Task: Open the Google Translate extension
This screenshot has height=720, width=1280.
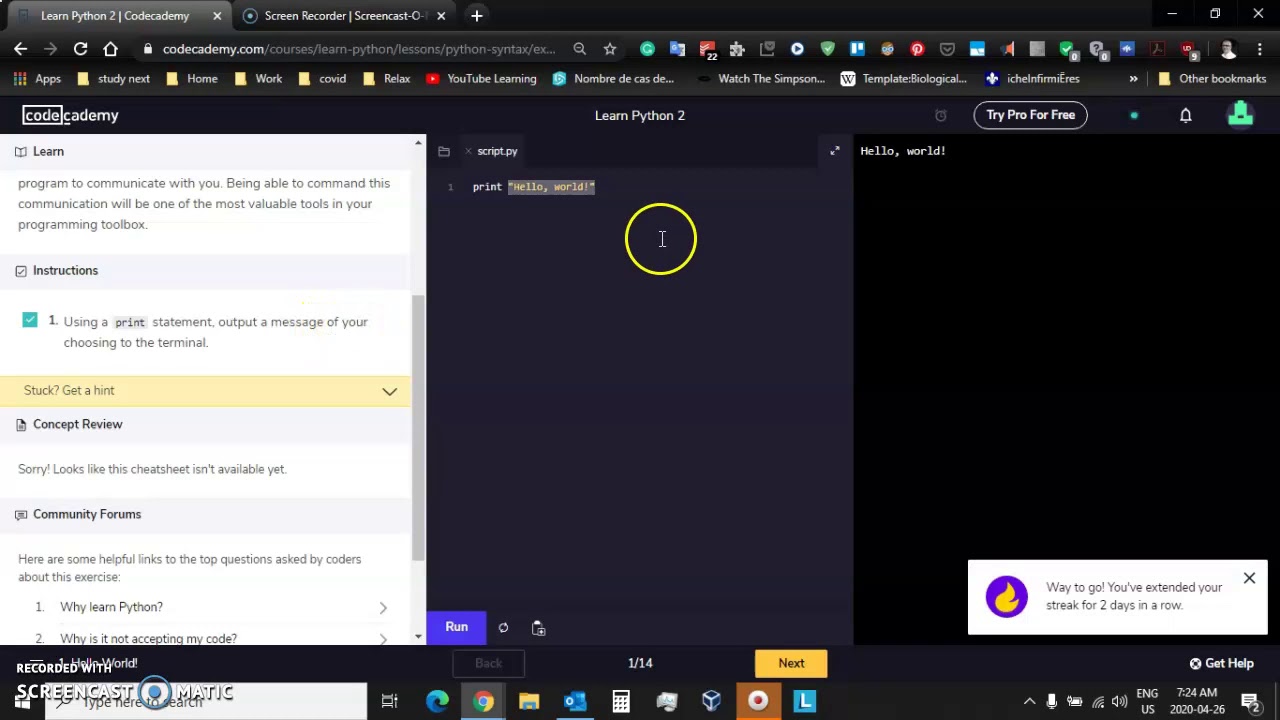Action: (677, 48)
